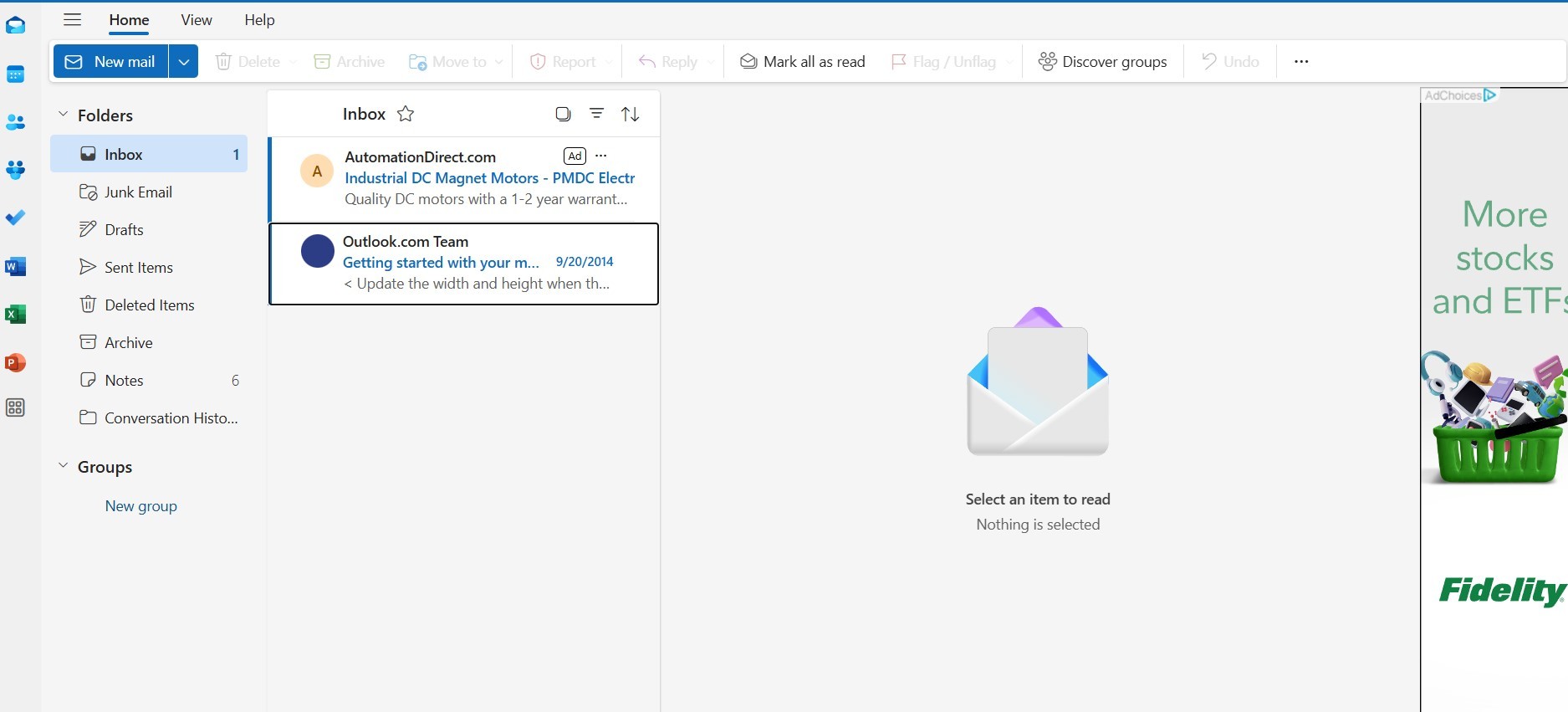
Task: Click the New group link
Action: (140, 505)
